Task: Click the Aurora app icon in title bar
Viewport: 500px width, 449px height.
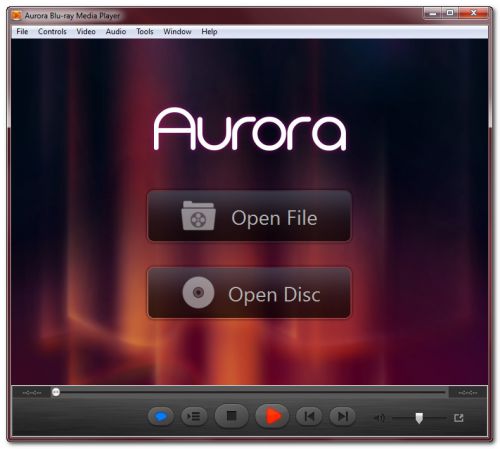Action: pos(16,15)
